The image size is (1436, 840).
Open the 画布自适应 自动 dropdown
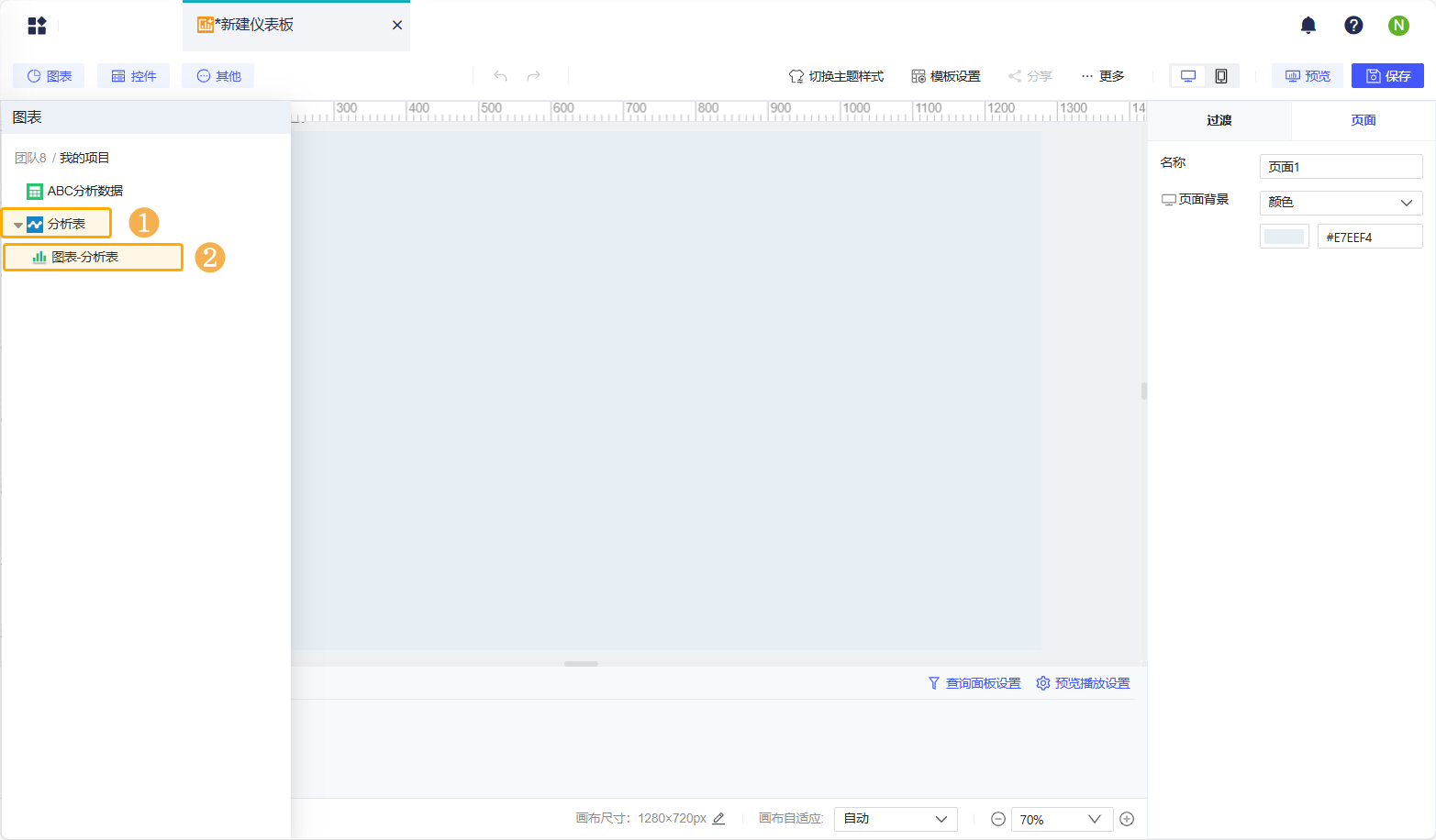(895, 819)
